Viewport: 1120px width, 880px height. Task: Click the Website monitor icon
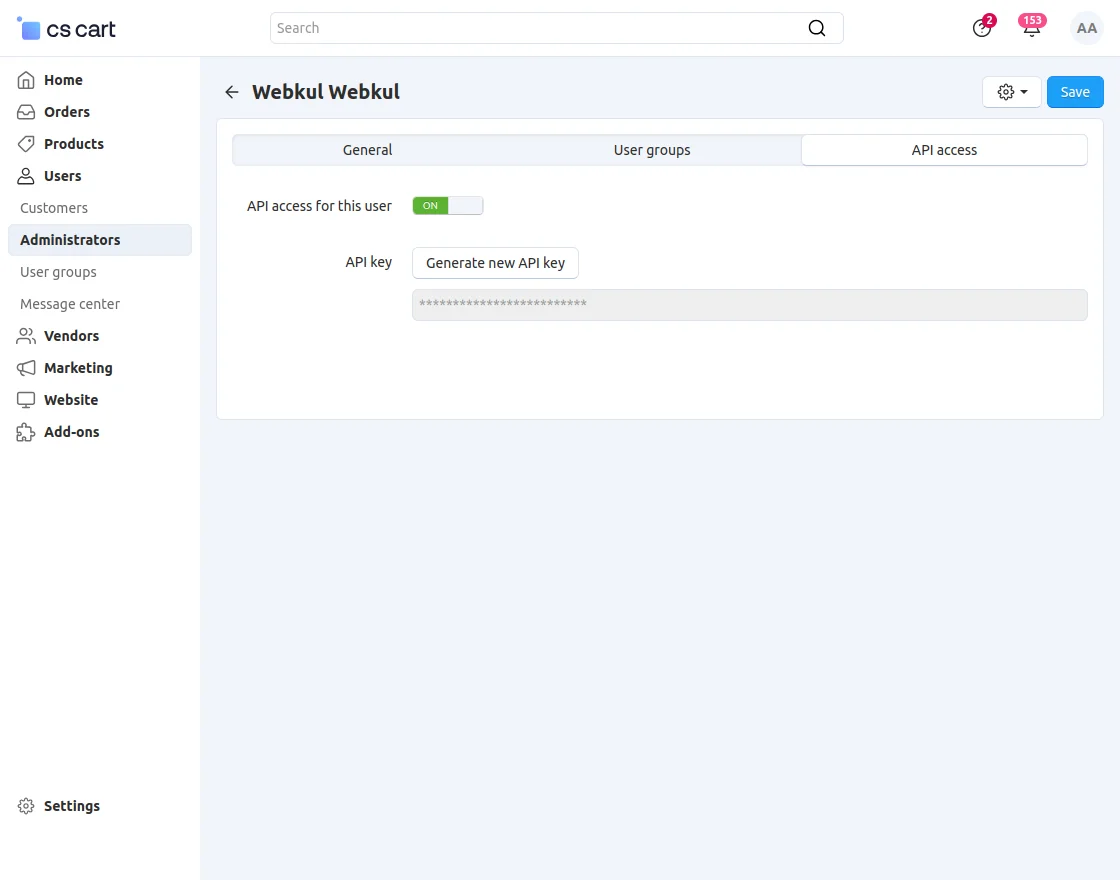tap(26, 400)
